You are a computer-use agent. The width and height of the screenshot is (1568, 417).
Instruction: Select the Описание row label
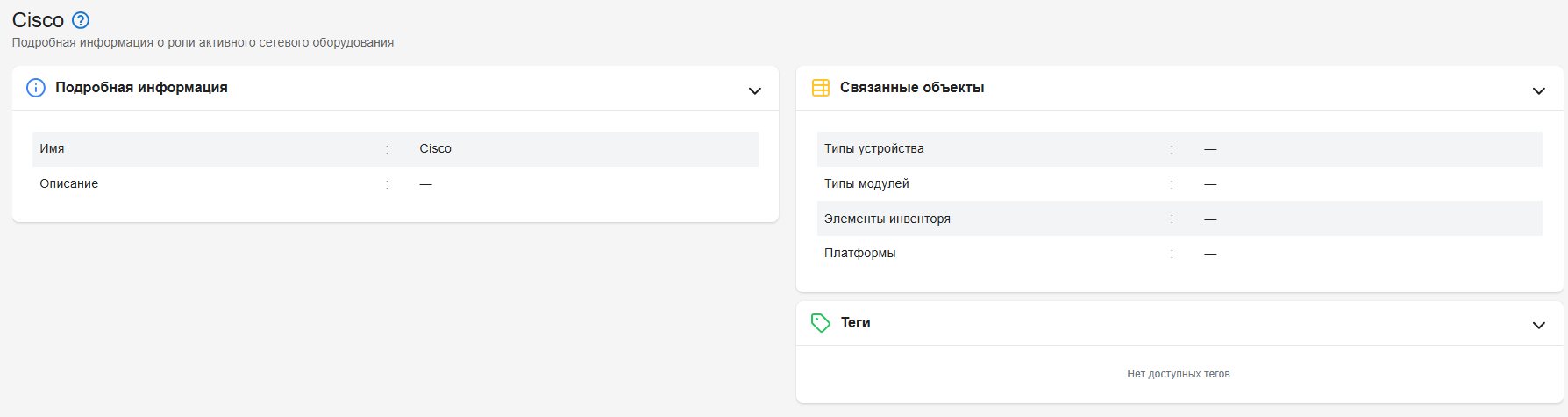point(69,183)
